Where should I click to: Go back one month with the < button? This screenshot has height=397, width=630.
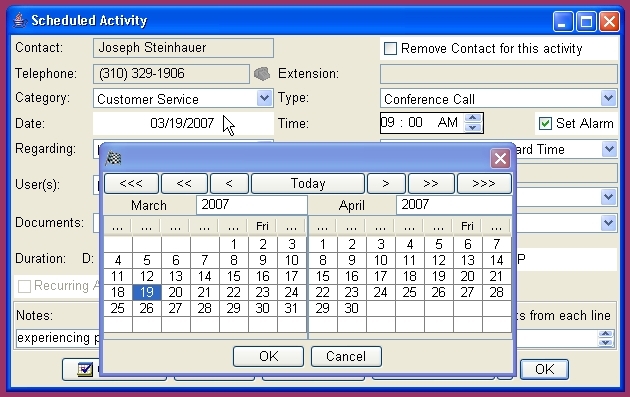(x=229, y=184)
